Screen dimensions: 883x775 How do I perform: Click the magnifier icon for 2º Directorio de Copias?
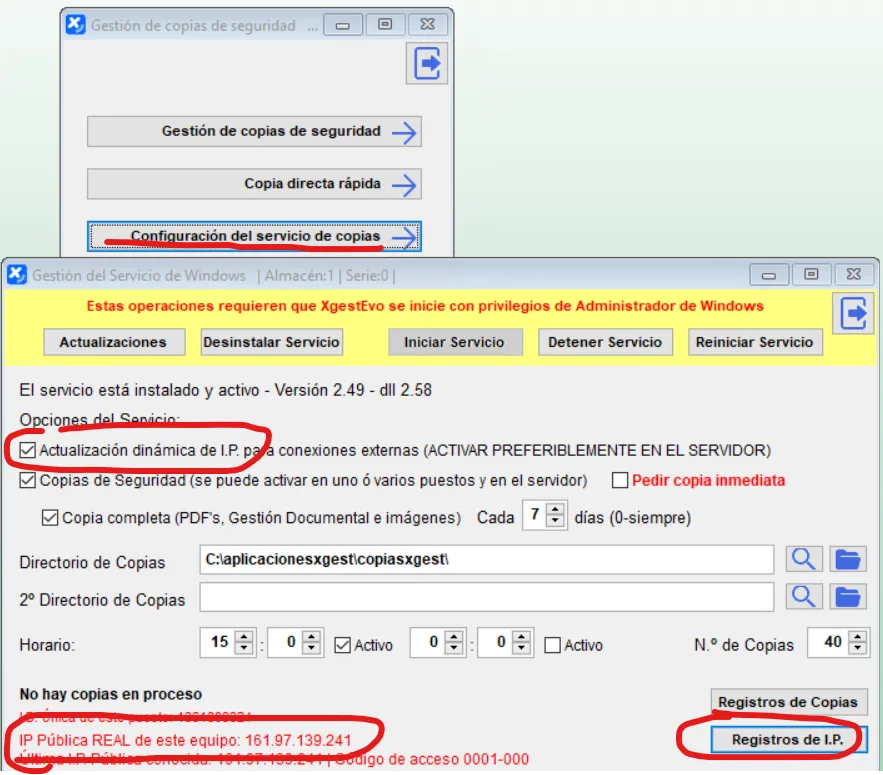pyautogui.click(x=804, y=597)
